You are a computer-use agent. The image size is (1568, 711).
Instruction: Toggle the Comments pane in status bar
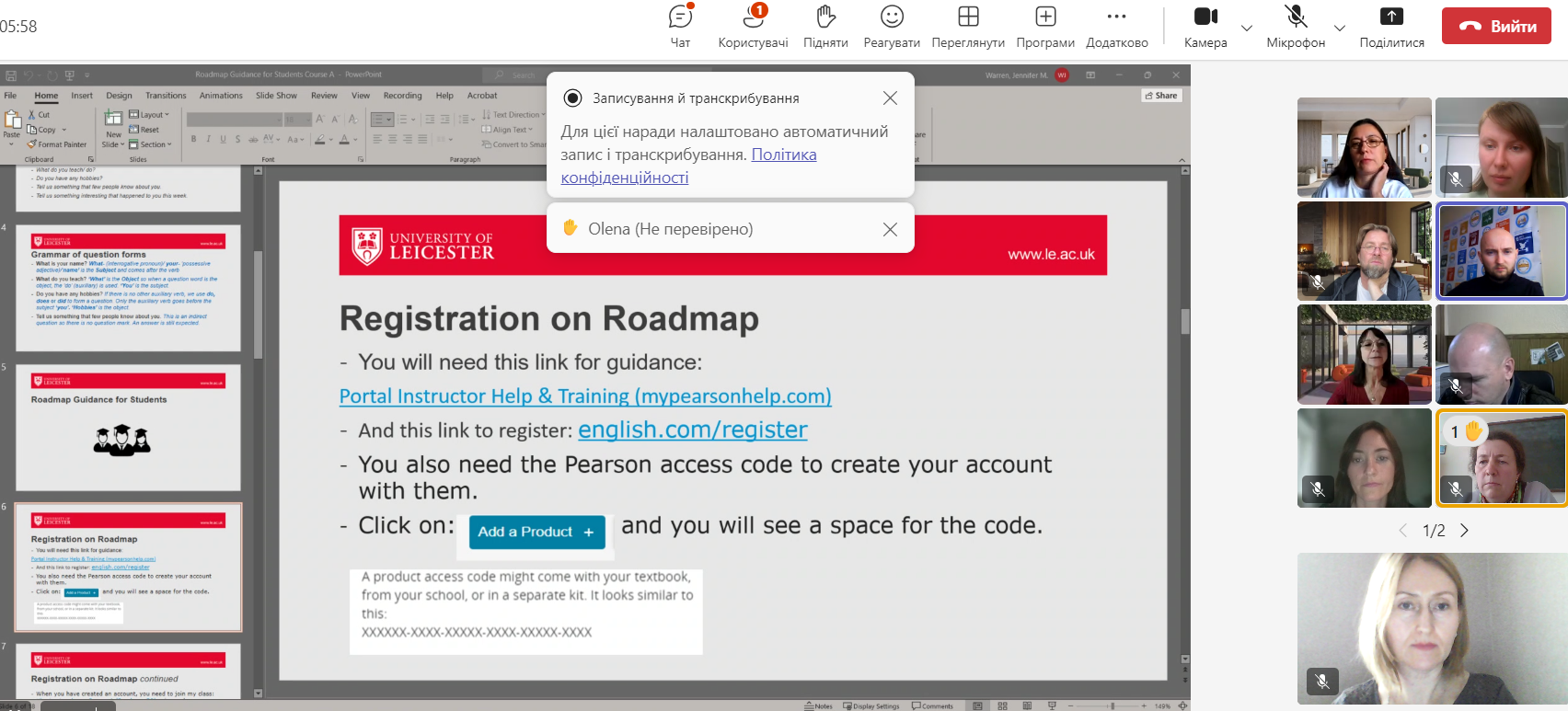tap(932, 706)
